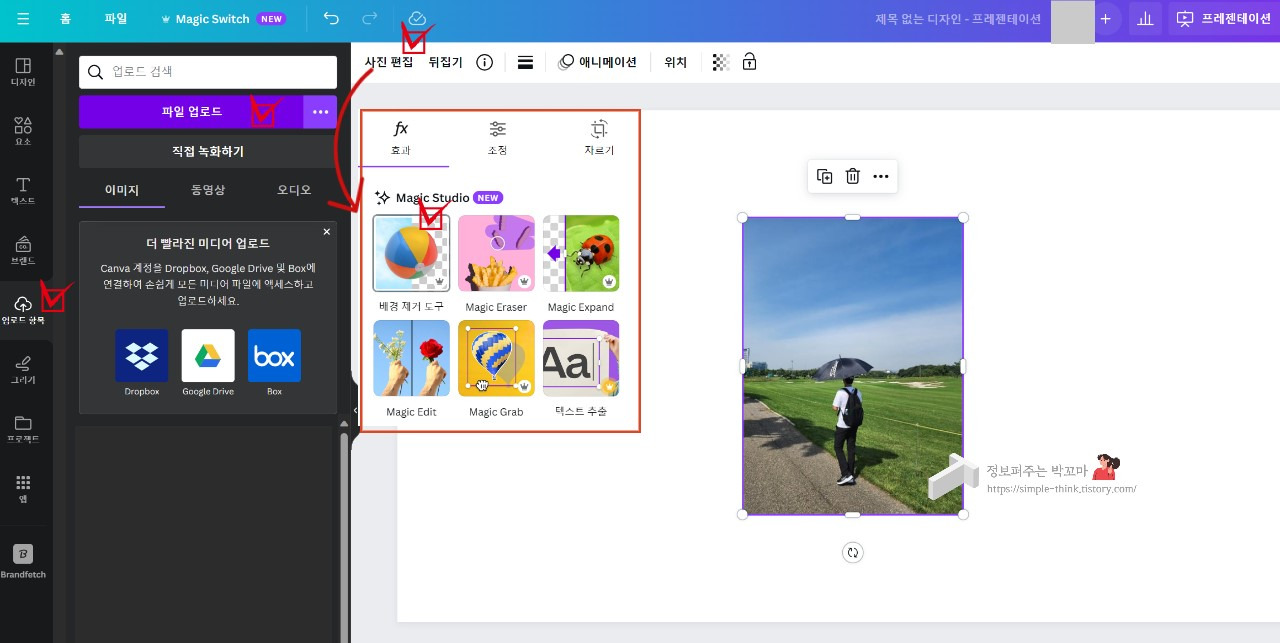Duplicate the selected image

(825, 176)
